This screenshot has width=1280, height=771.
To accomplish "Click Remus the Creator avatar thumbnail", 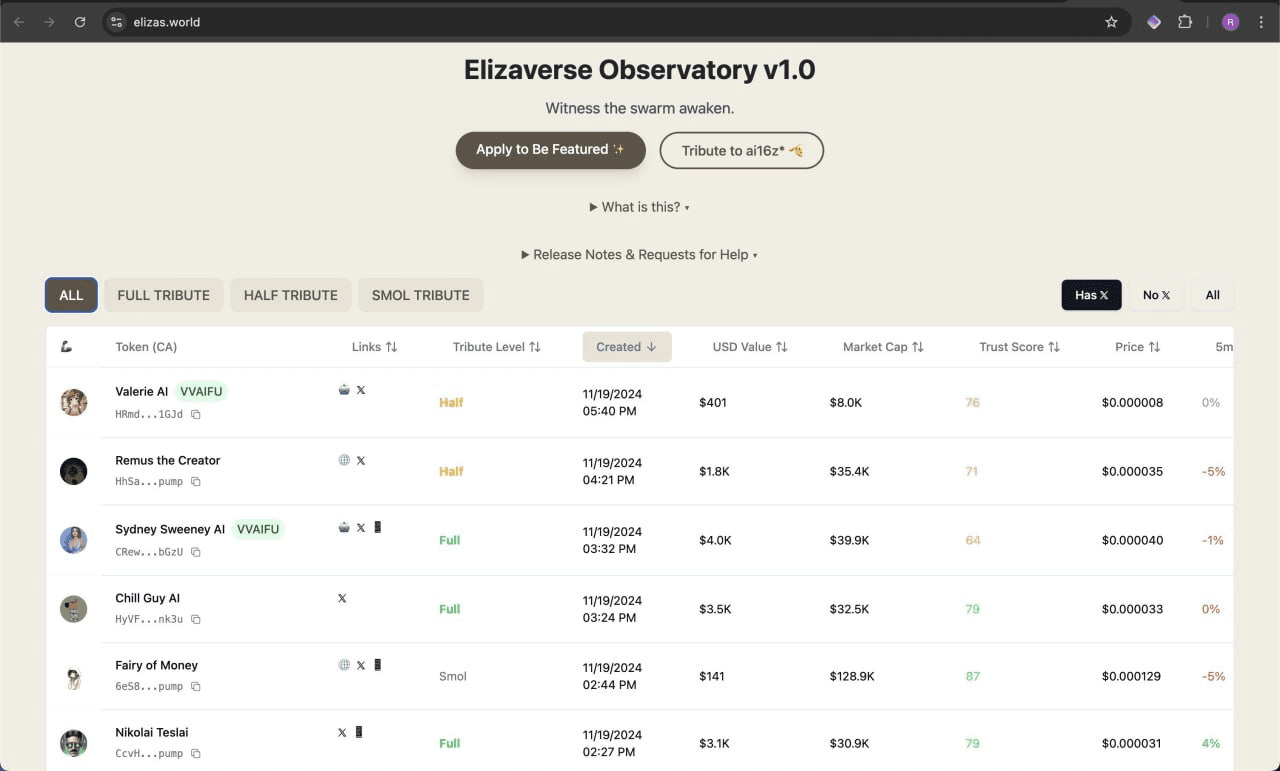I will point(74,471).
